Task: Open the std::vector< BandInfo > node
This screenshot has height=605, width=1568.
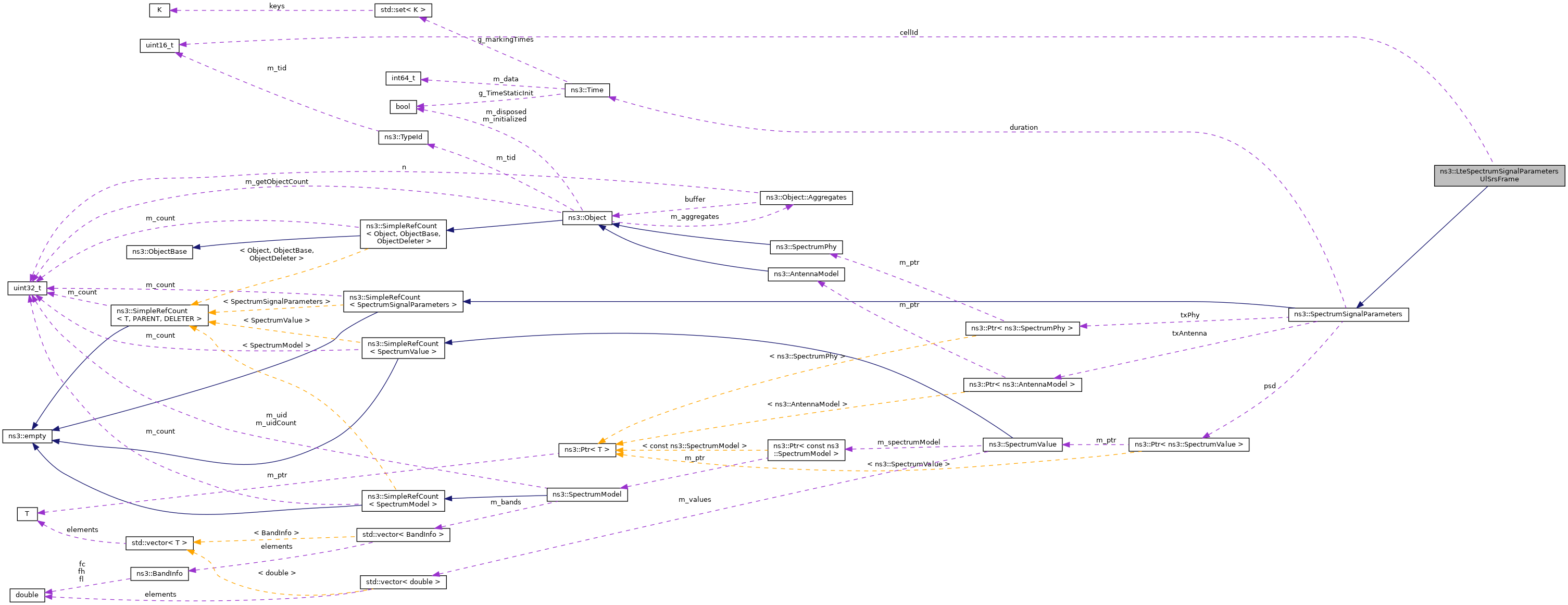Action: pos(403,535)
